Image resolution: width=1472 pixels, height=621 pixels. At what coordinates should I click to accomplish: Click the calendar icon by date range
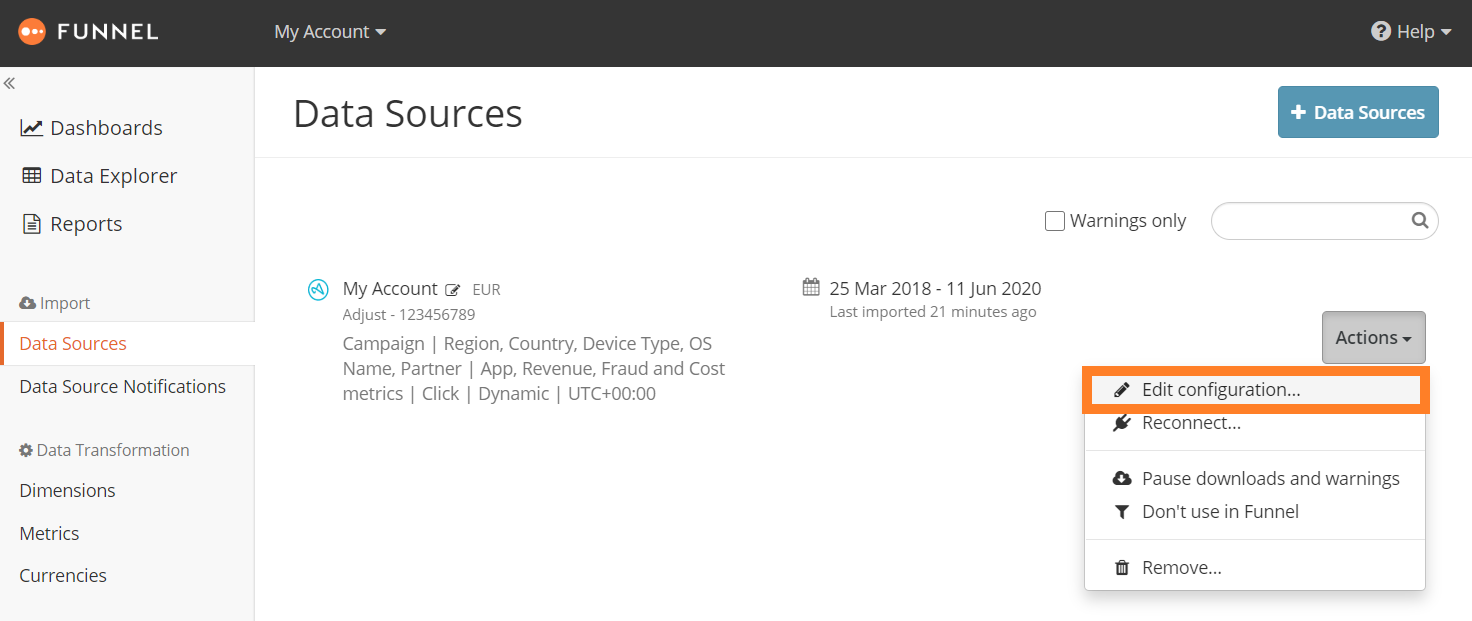click(x=811, y=288)
